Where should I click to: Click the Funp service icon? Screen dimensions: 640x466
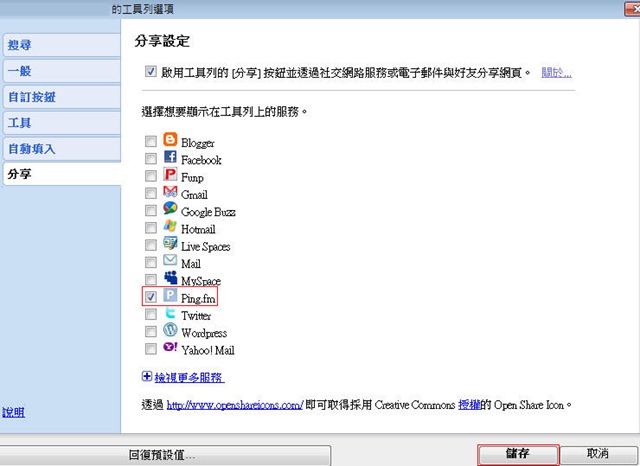170,174
